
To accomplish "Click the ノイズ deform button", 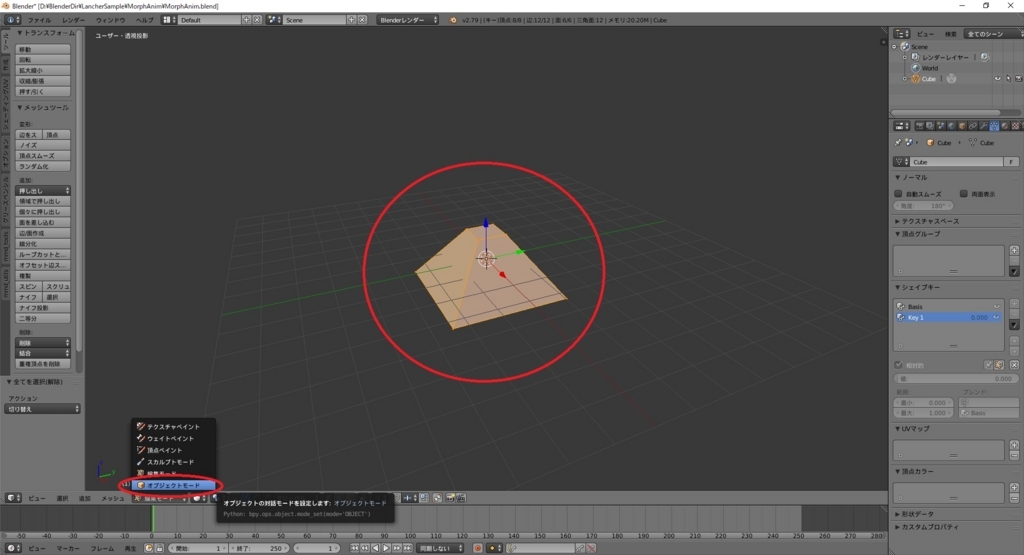I will coord(42,145).
